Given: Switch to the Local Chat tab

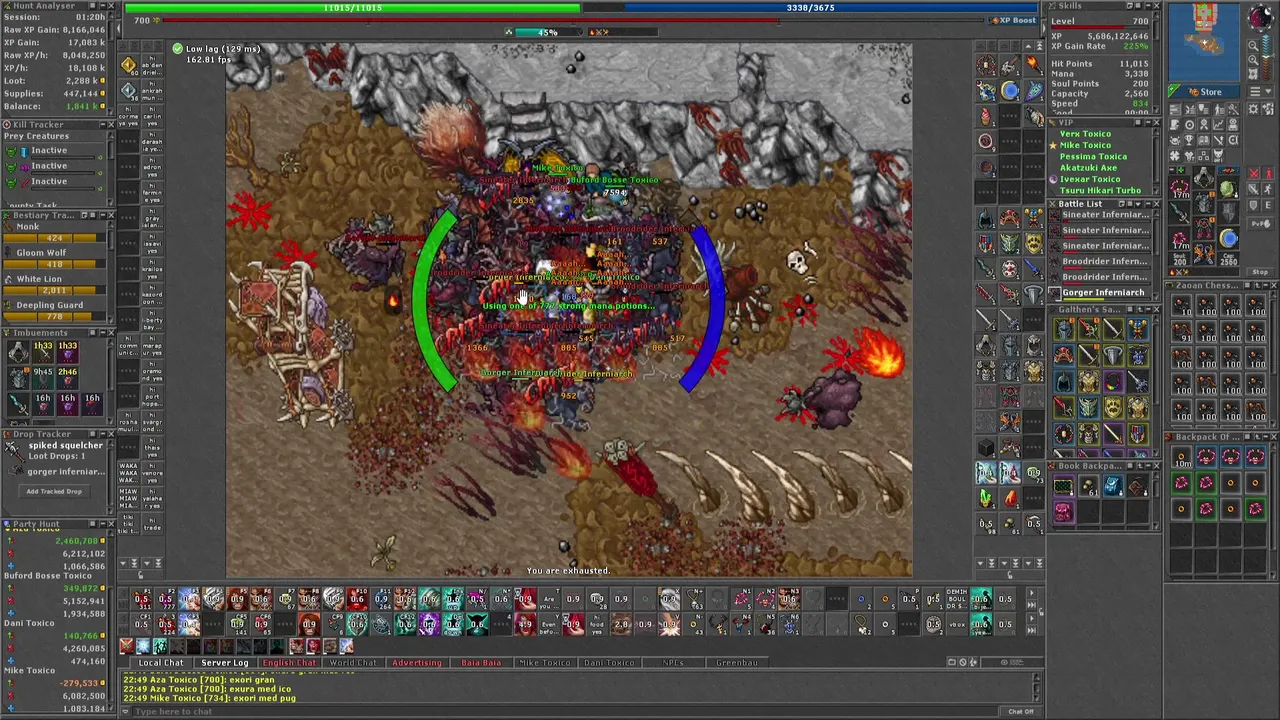Looking at the screenshot, I should pos(161,662).
